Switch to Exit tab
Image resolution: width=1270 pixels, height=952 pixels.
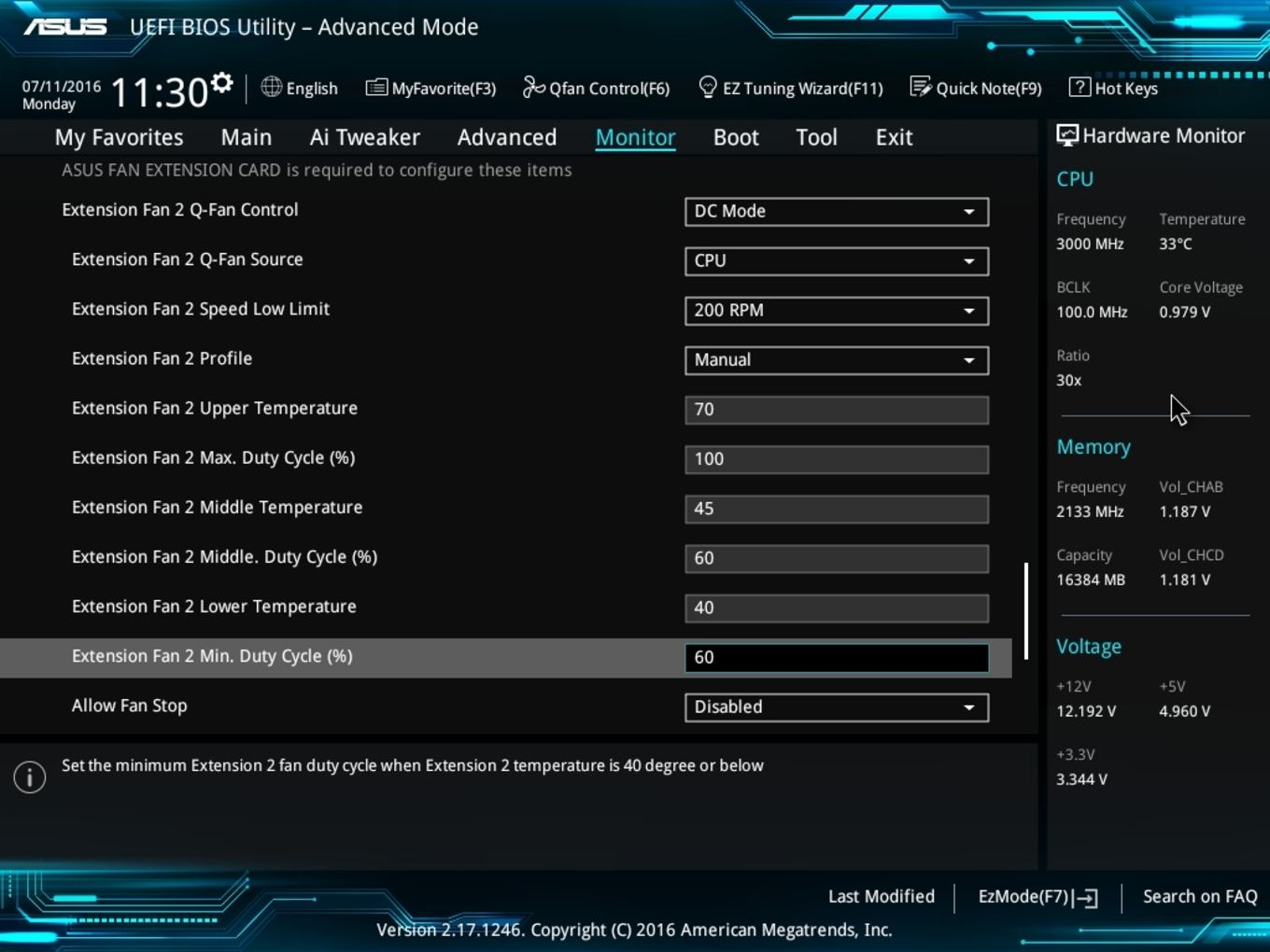click(894, 137)
